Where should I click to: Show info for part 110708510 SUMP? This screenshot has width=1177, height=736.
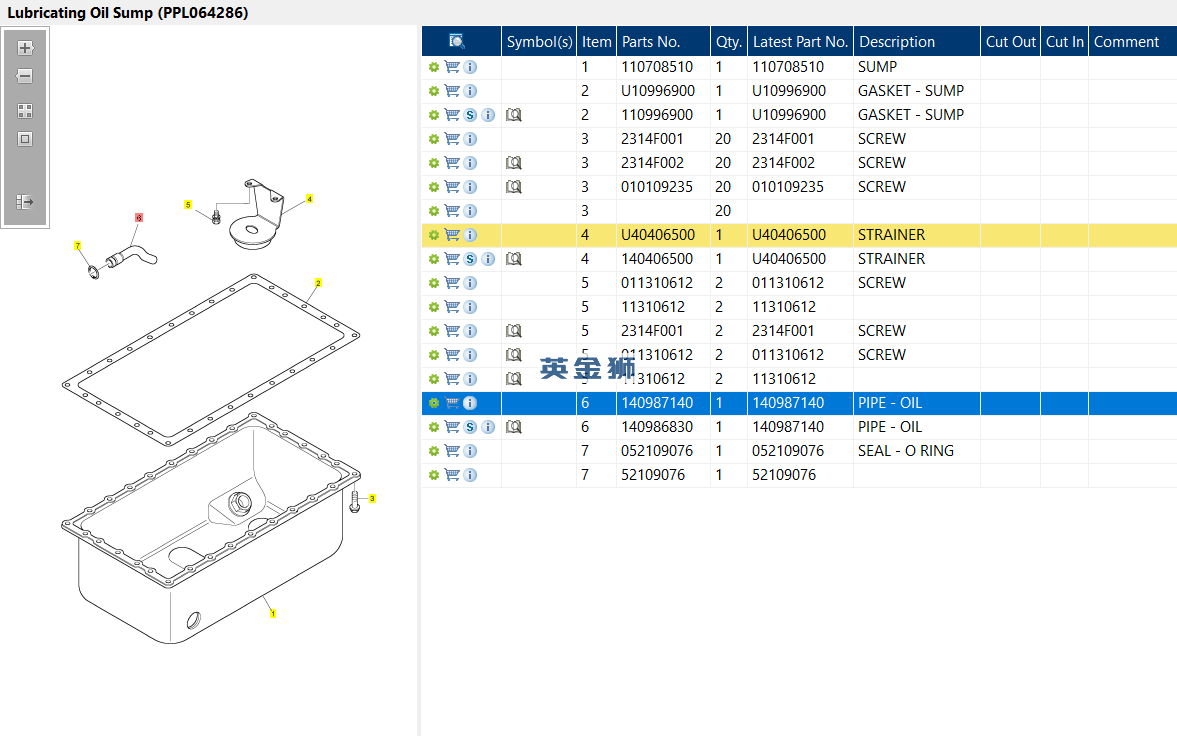pos(470,67)
